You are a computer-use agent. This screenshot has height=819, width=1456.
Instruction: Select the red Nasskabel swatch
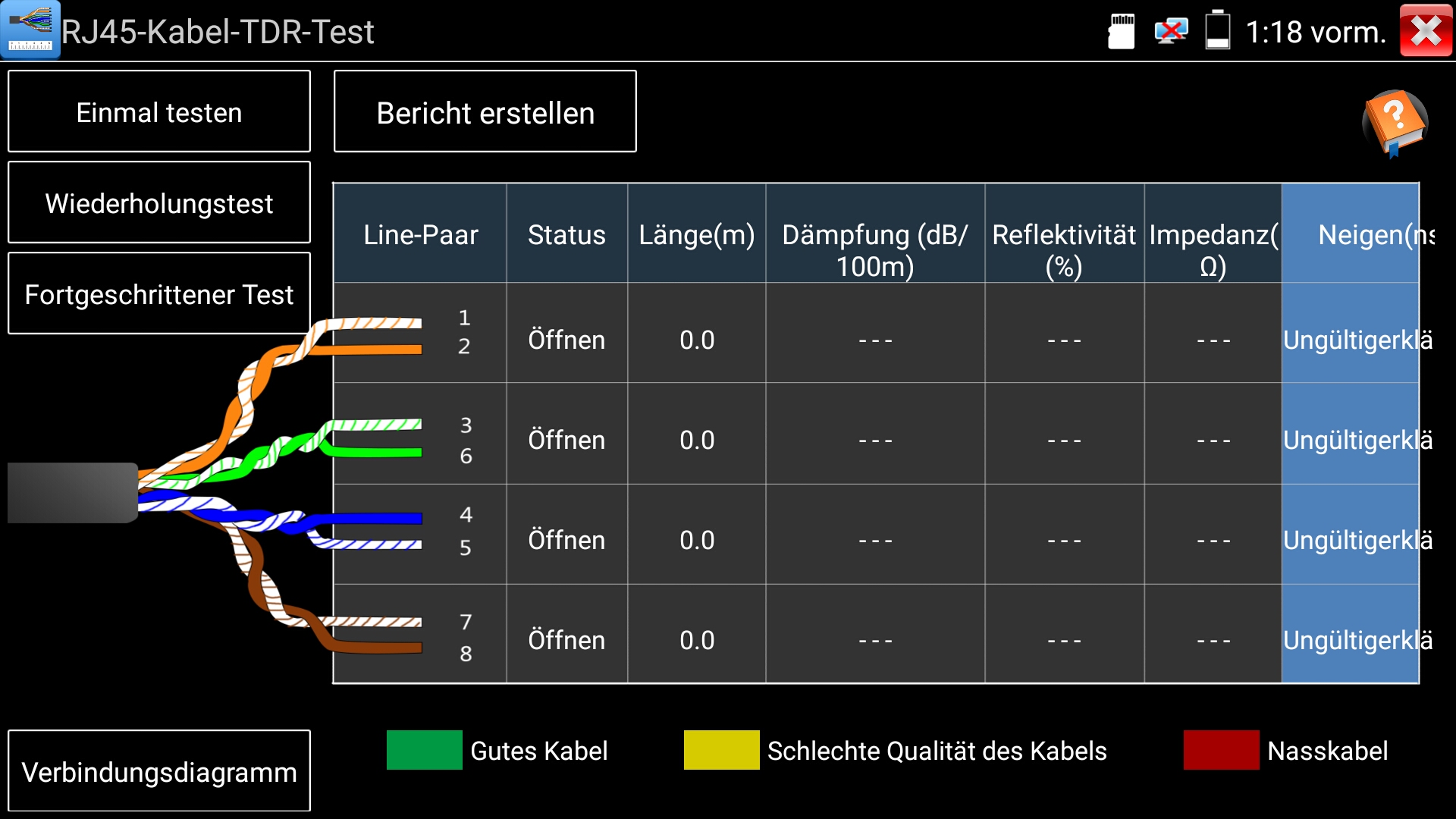coord(1221,751)
